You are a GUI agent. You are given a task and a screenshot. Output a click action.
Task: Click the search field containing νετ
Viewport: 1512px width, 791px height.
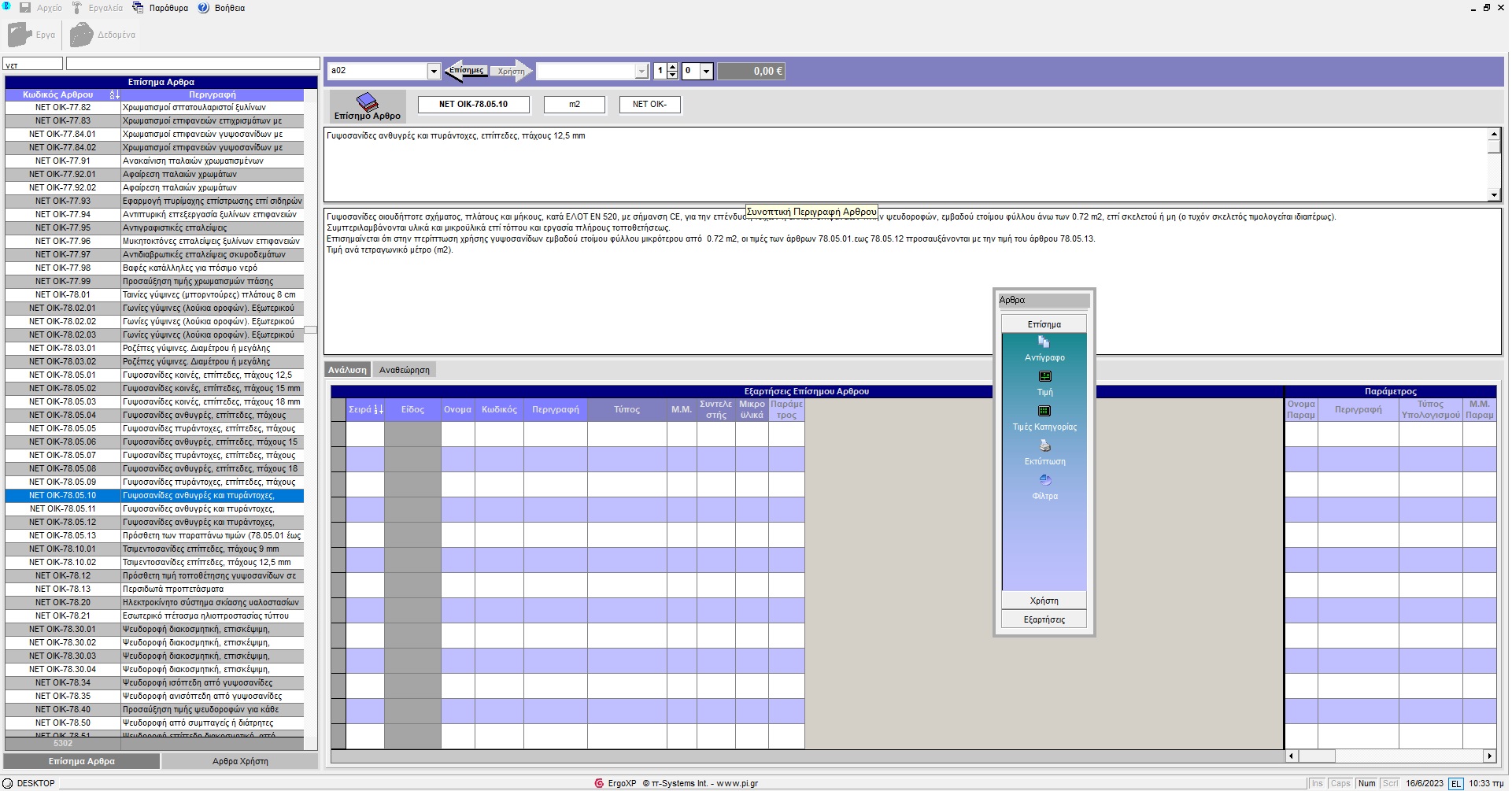[x=32, y=65]
